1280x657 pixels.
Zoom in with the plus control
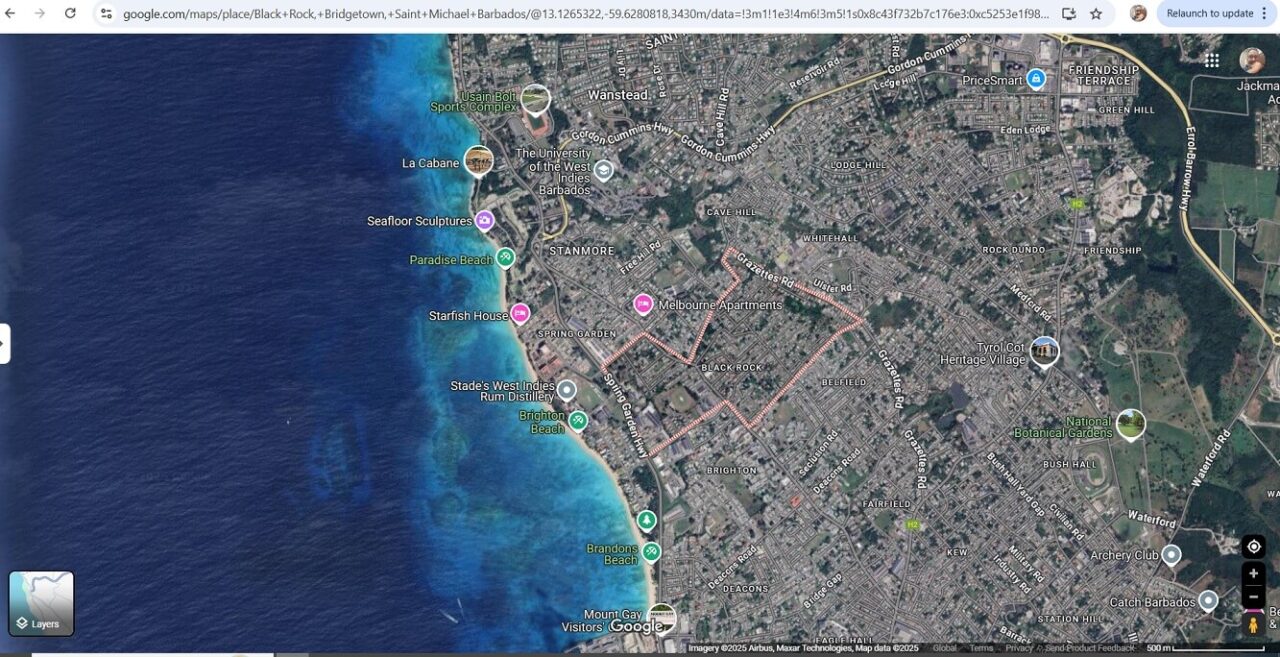[x=1253, y=572]
